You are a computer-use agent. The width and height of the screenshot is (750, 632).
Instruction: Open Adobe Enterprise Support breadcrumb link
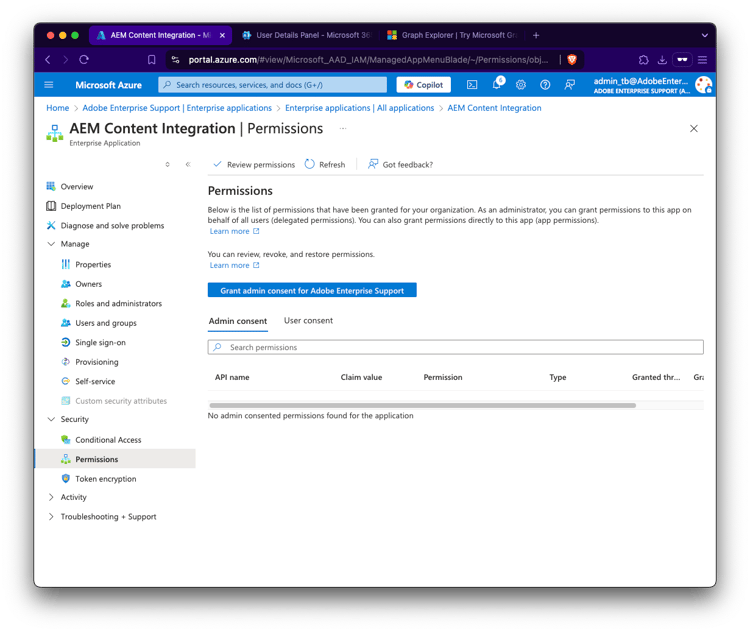177,108
